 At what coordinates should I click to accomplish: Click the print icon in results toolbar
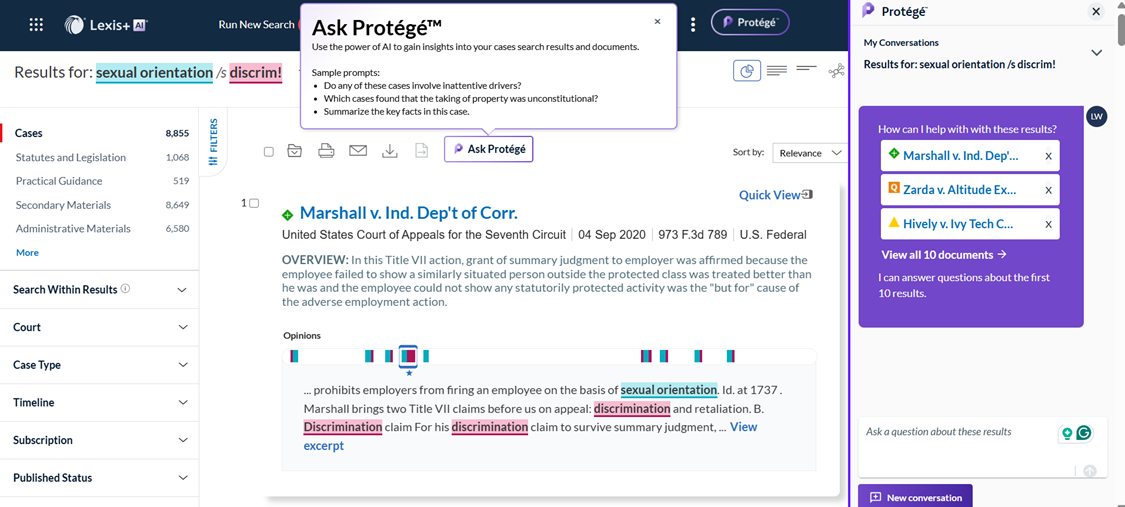[x=326, y=151]
